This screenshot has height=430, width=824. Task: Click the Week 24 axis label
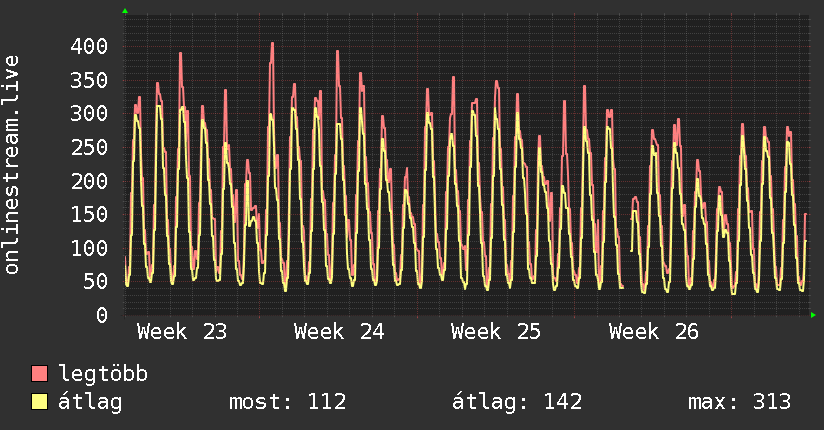[x=339, y=332]
